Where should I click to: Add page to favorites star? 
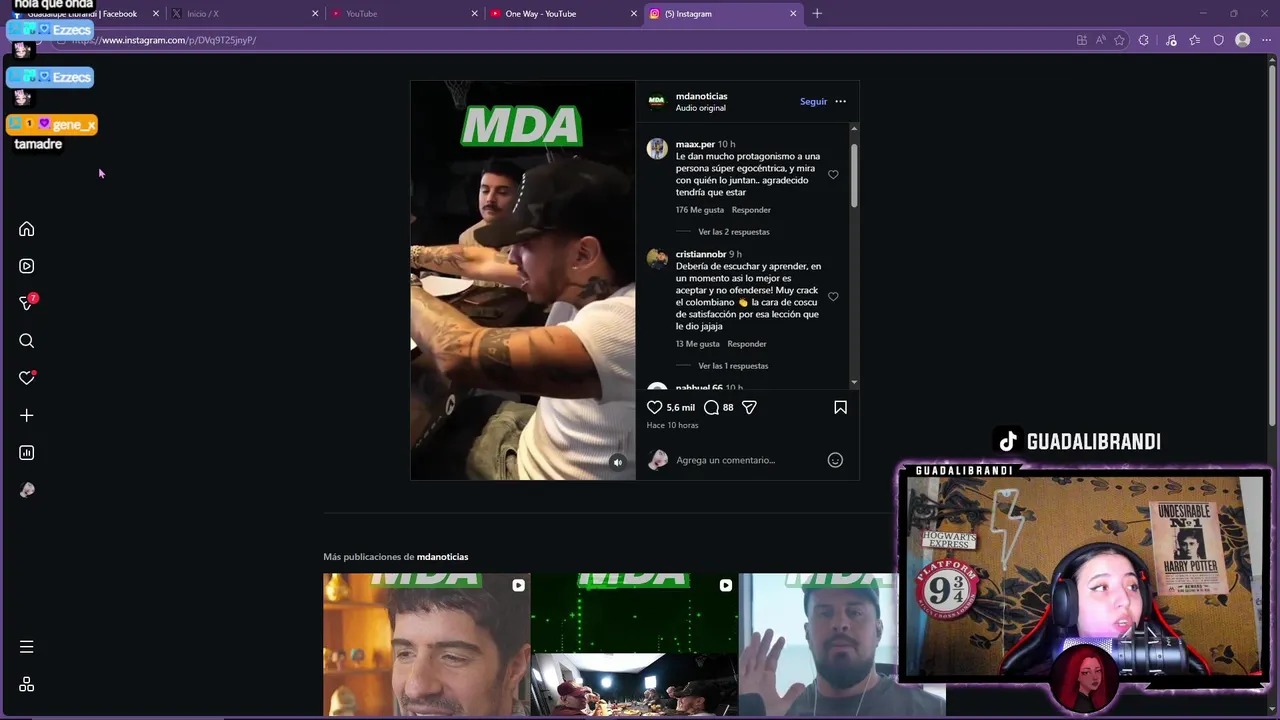[x=1119, y=40]
